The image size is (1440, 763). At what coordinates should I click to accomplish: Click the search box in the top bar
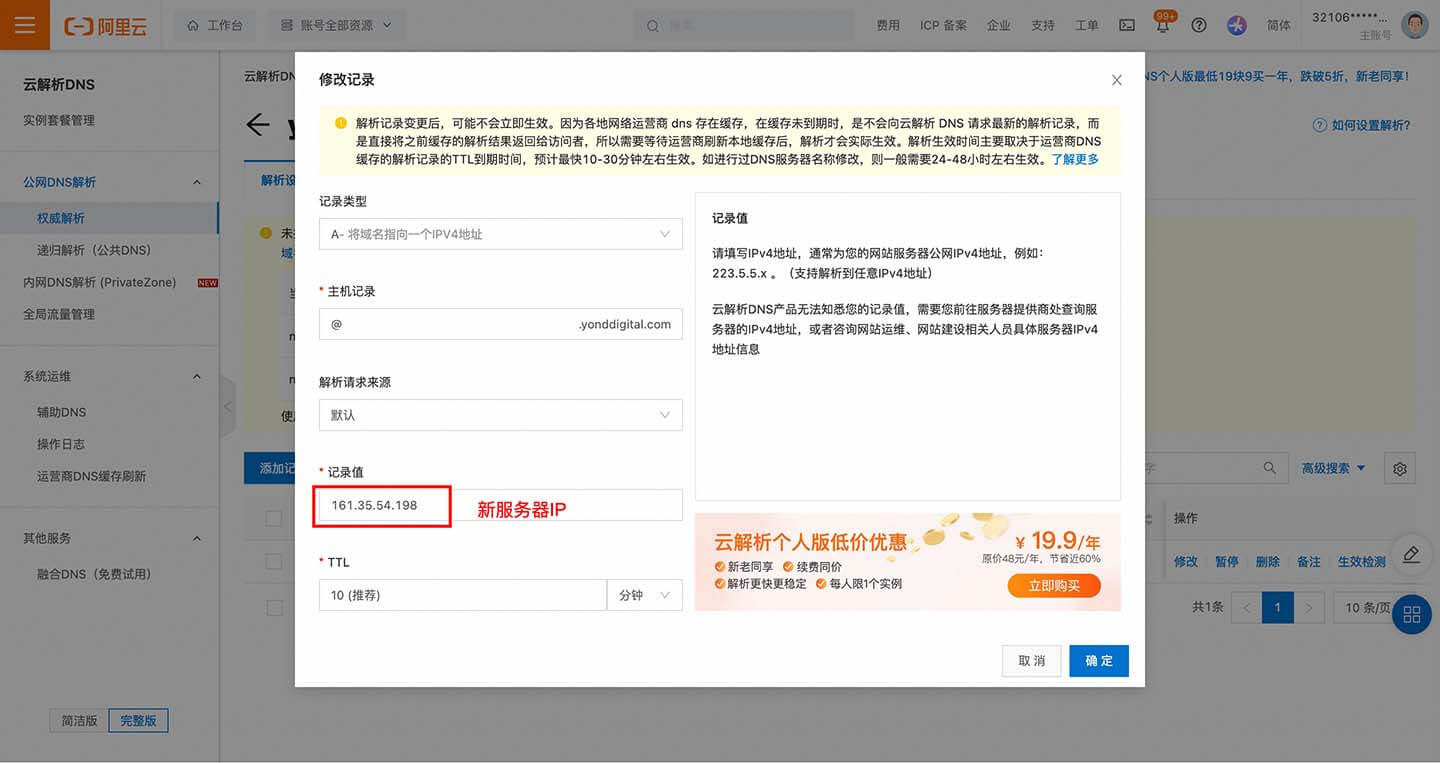[744, 26]
